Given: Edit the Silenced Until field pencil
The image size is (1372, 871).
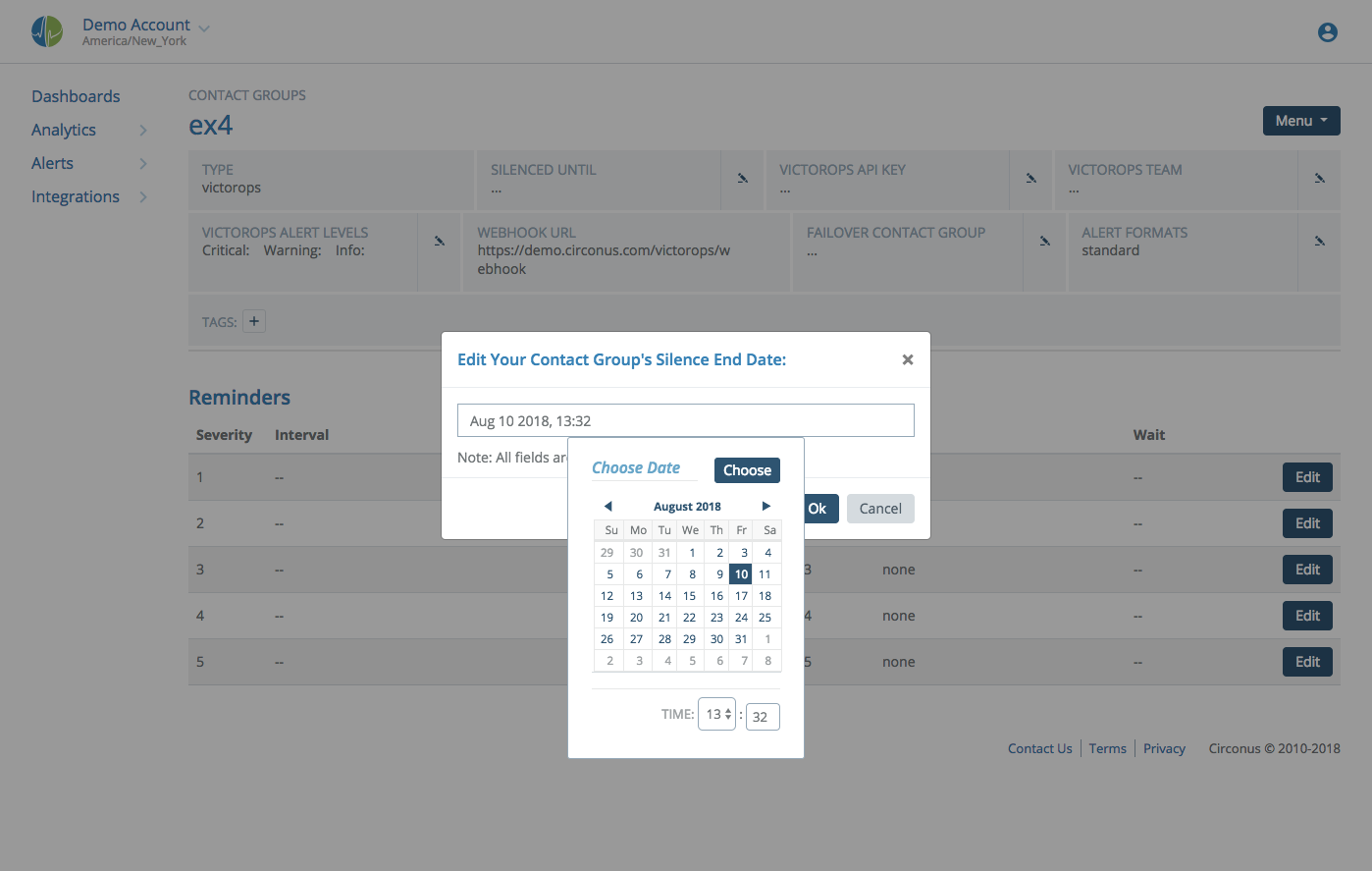Looking at the screenshot, I should [743, 179].
